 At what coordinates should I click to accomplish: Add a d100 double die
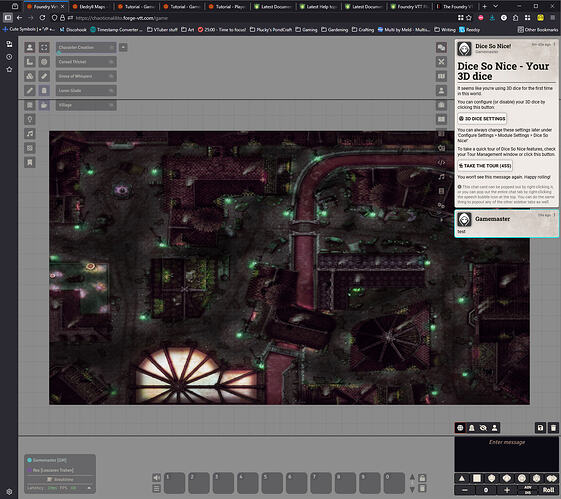coord(551,478)
